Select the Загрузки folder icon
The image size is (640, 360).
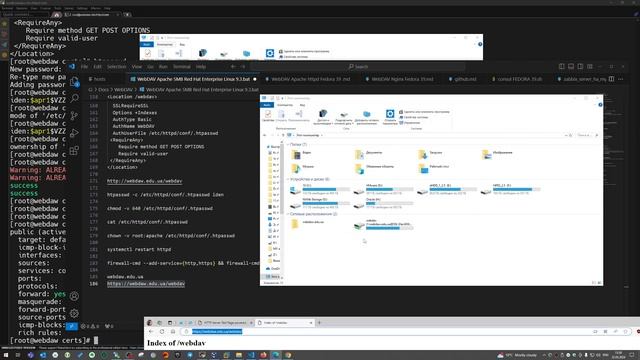(x=423, y=154)
